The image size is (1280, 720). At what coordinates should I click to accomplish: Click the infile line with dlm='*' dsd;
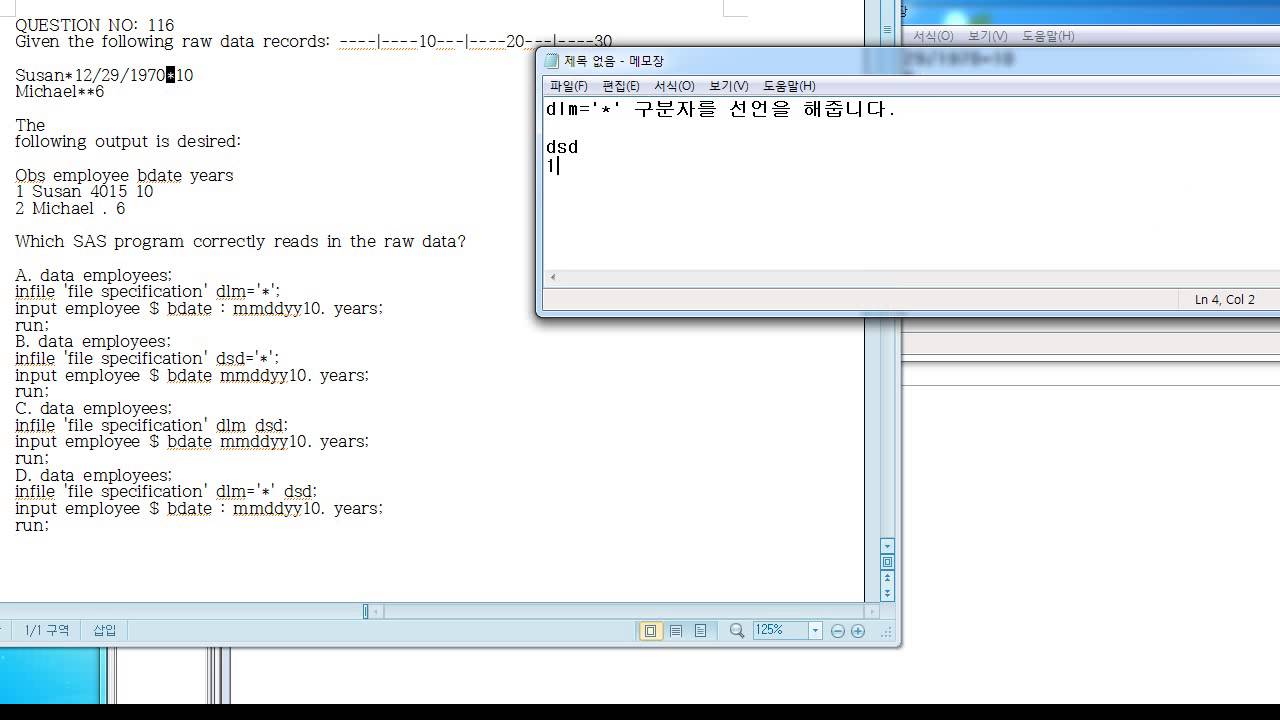(x=166, y=492)
